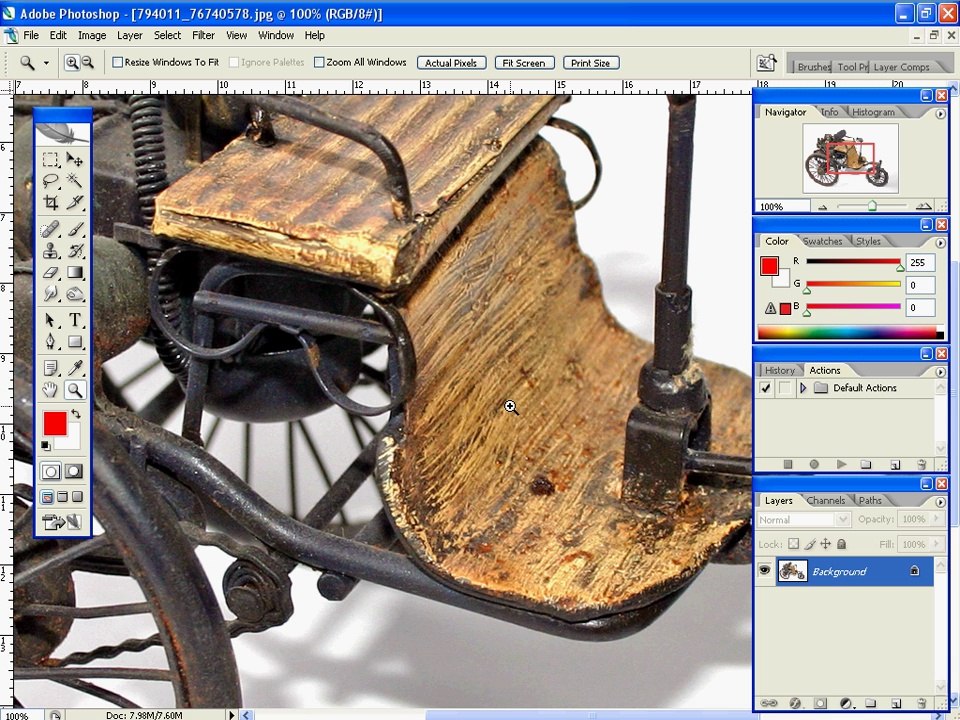
Task: Click Zoom In option in options bar
Action: point(72,62)
